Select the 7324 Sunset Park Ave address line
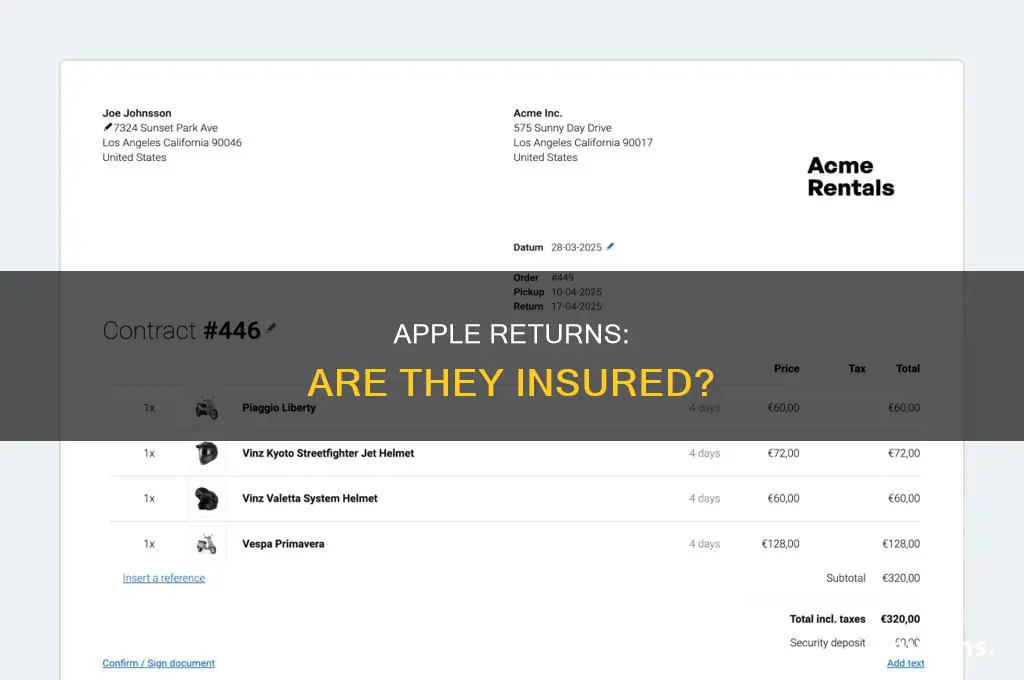 pos(166,128)
